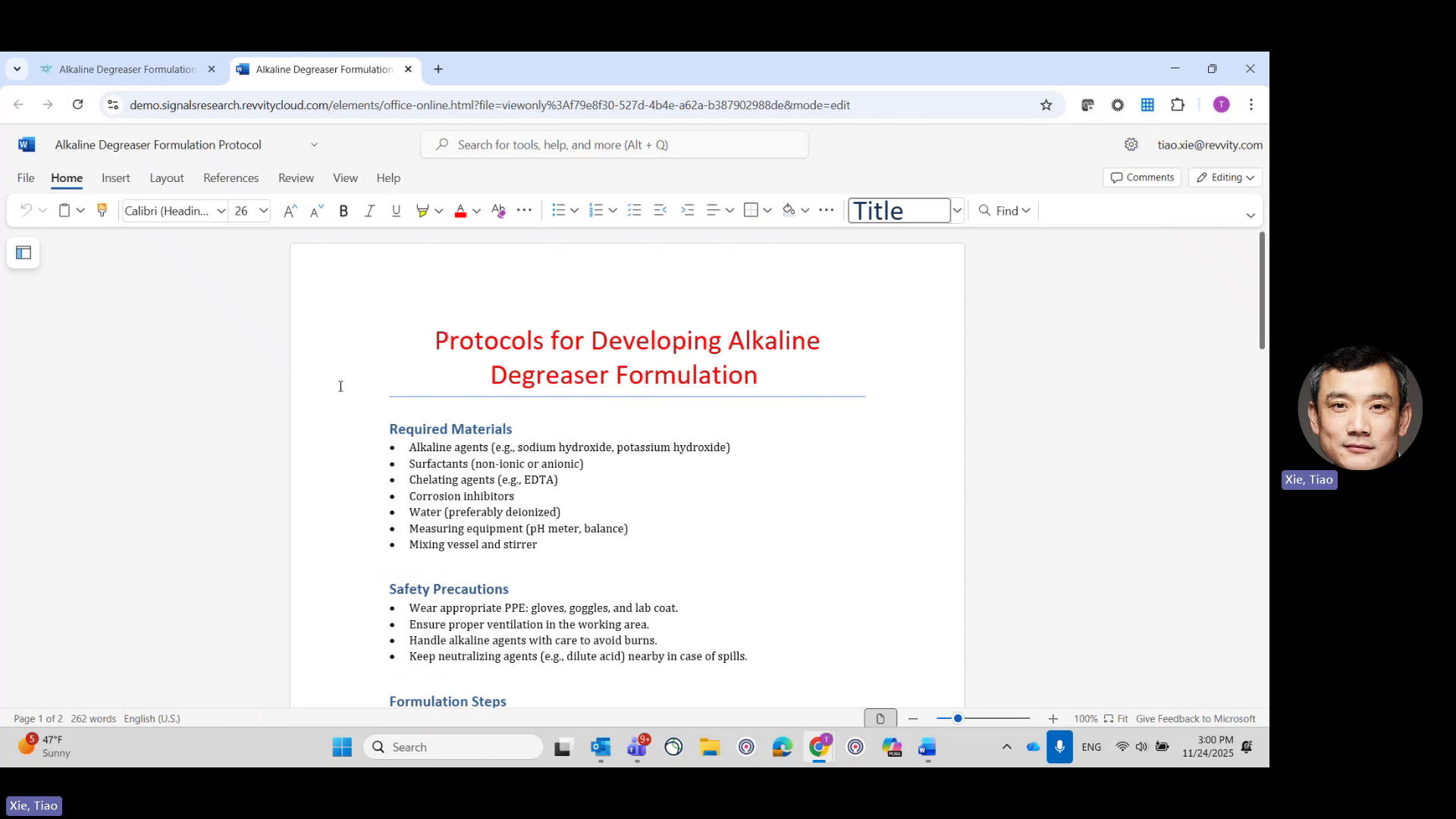
Task: Toggle underline formatting
Action: (396, 212)
